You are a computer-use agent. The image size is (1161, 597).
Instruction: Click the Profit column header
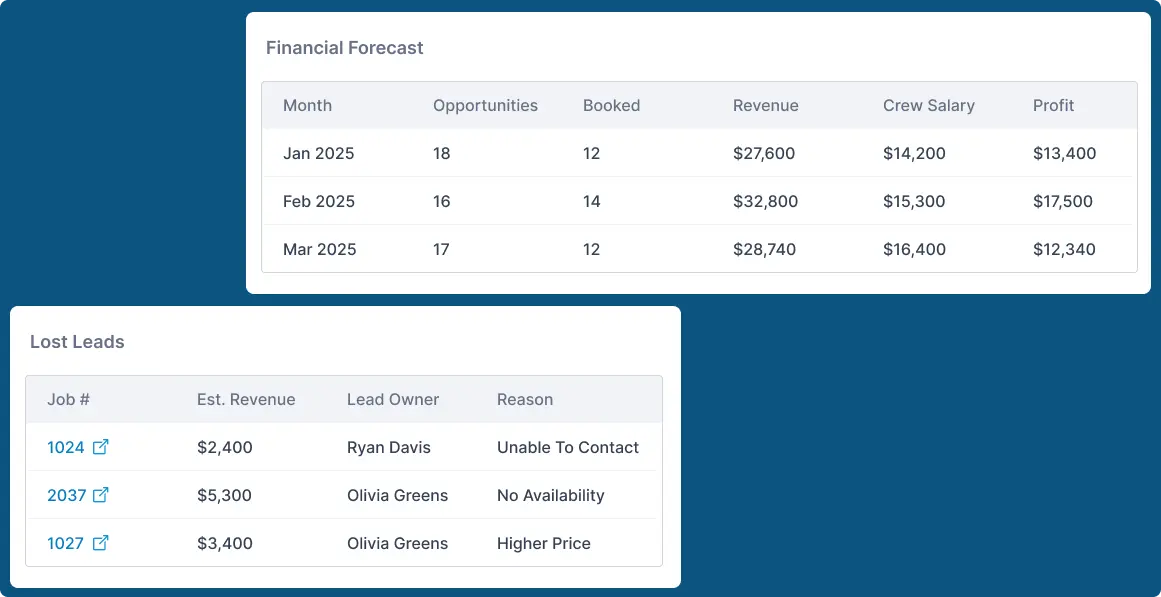click(x=1053, y=105)
